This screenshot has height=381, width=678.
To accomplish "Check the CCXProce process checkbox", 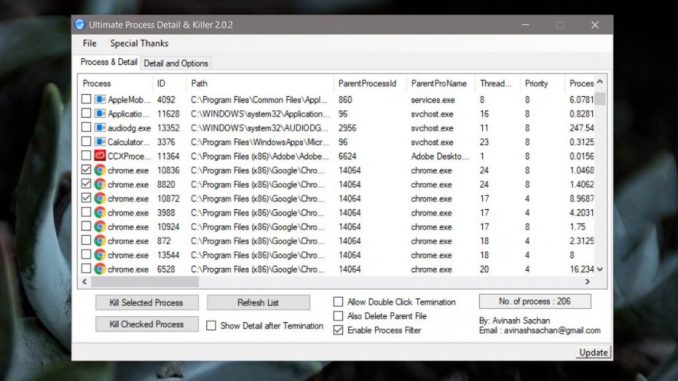I will coord(86,155).
